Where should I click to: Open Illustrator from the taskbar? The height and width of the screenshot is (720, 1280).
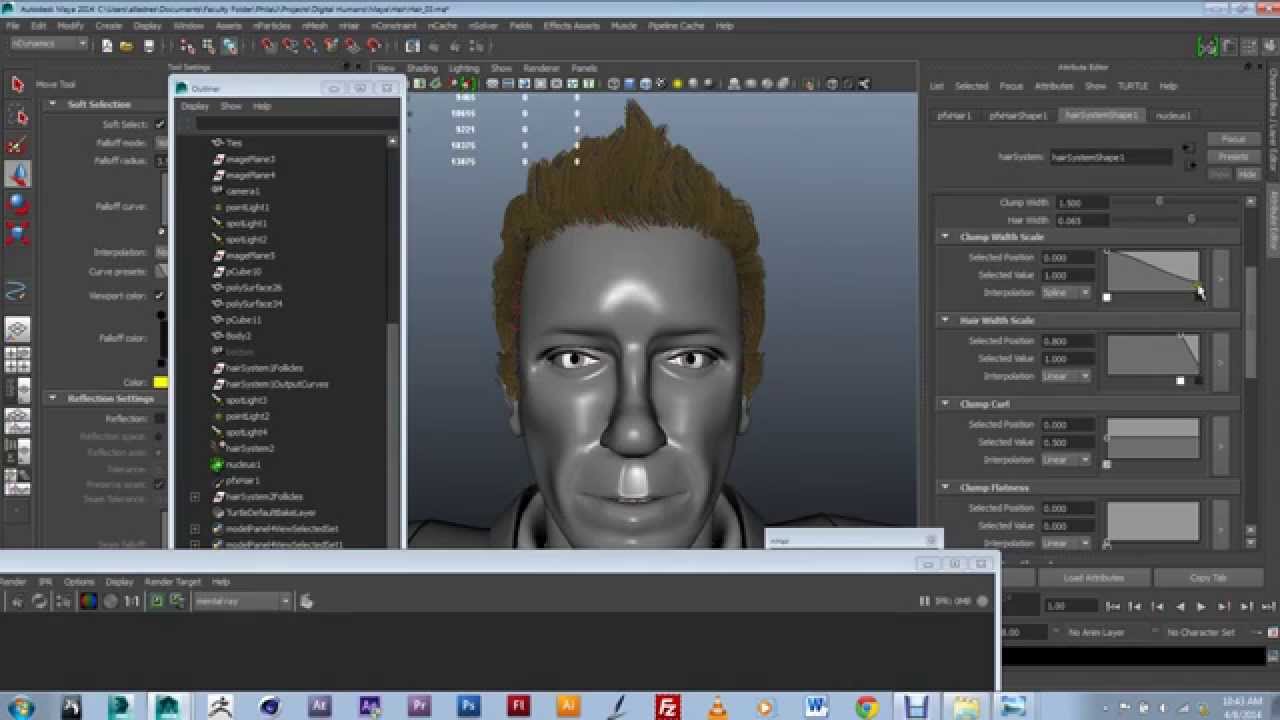[568, 706]
